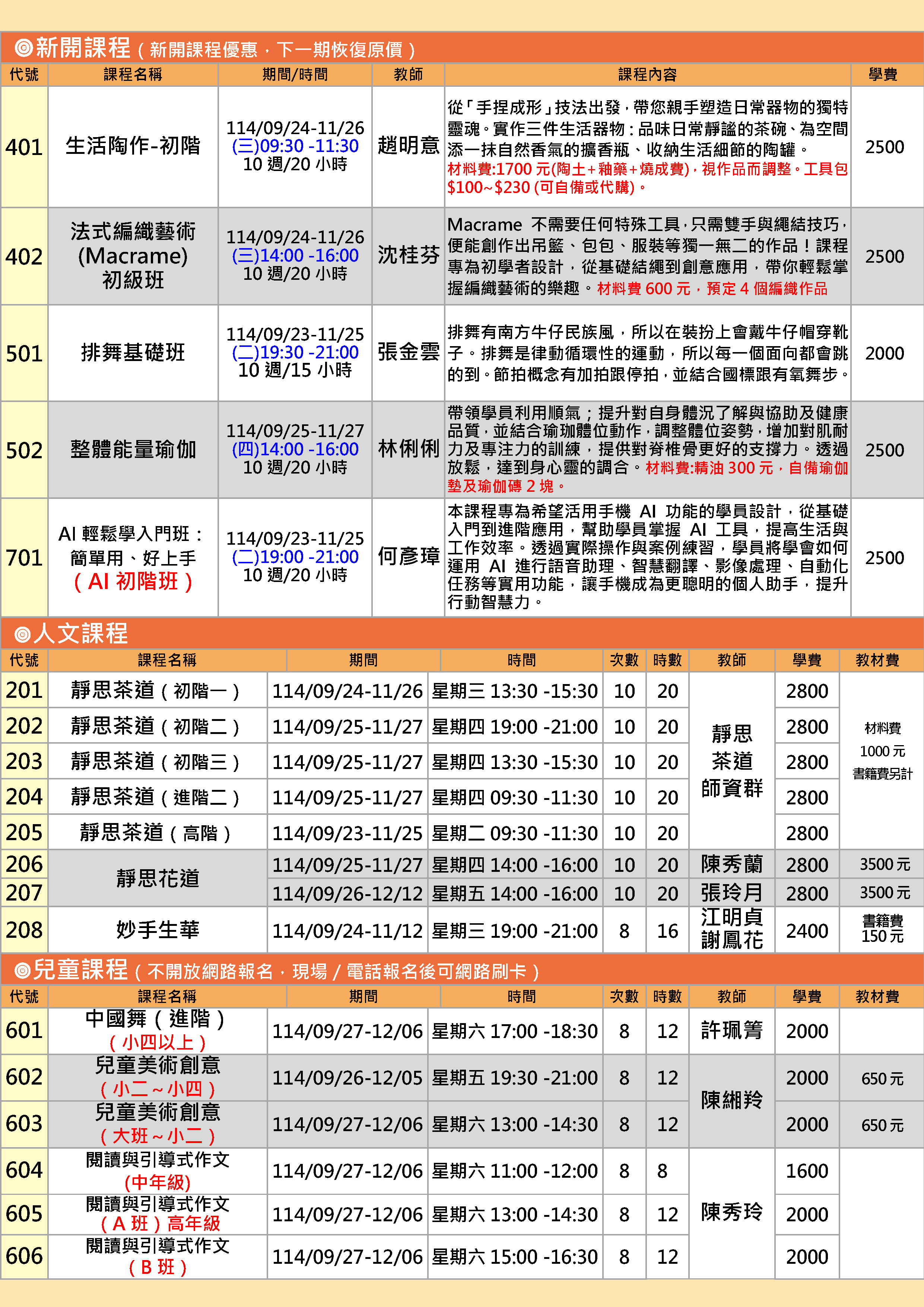Click tuition 2000 for 排舞基礎班

[884, 354]
